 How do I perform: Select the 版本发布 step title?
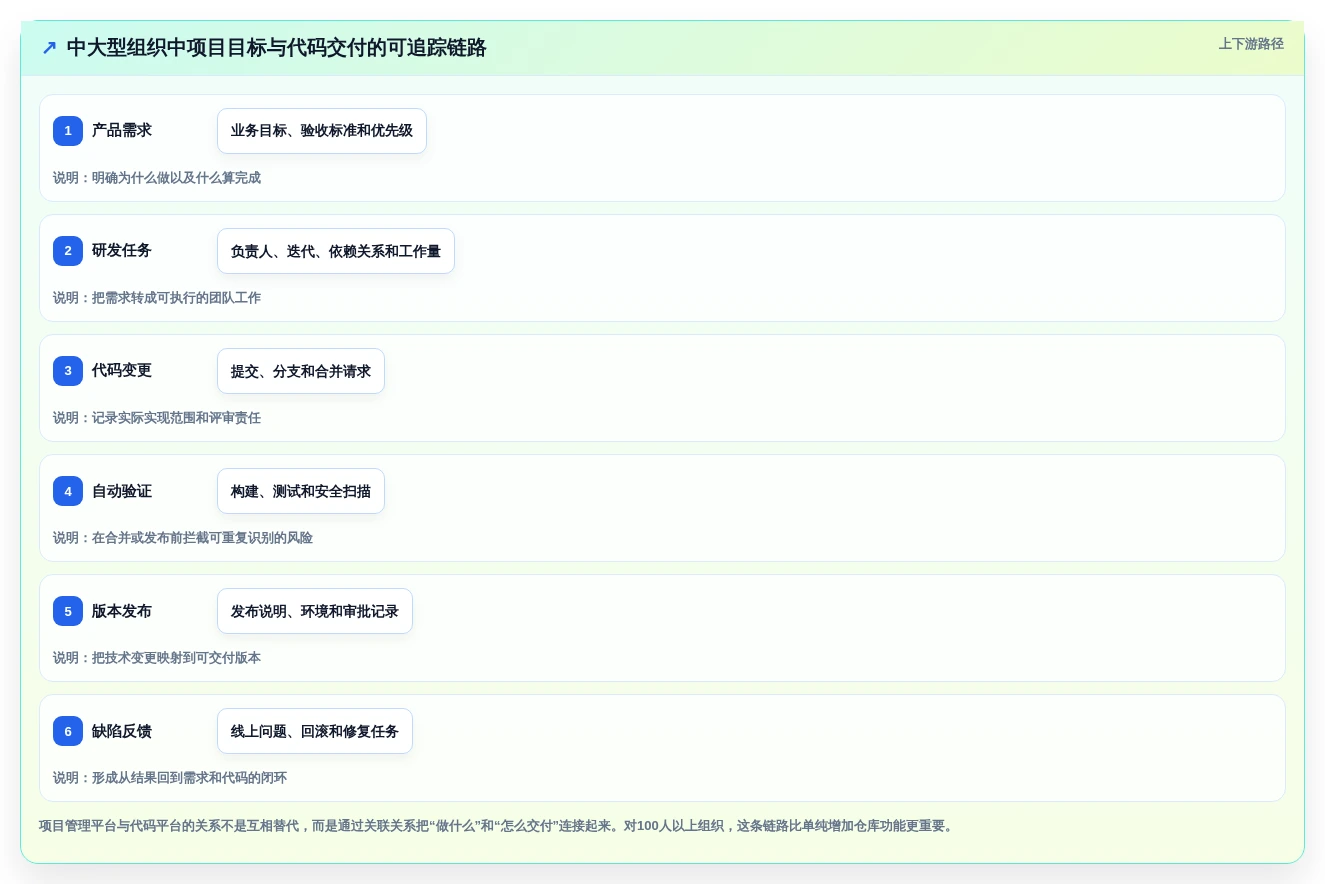tap(122, 611)
